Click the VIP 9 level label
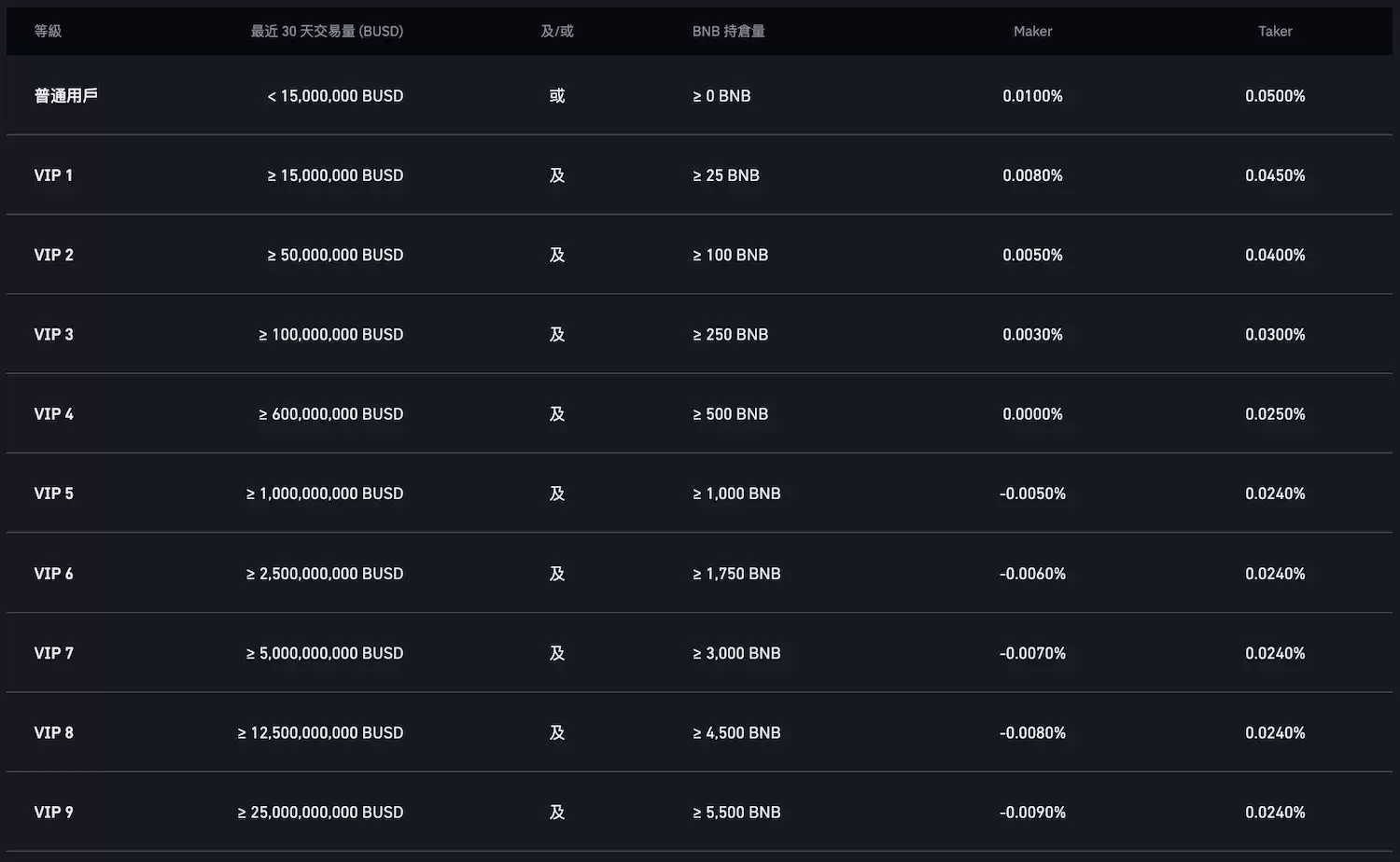 point(53,812)
